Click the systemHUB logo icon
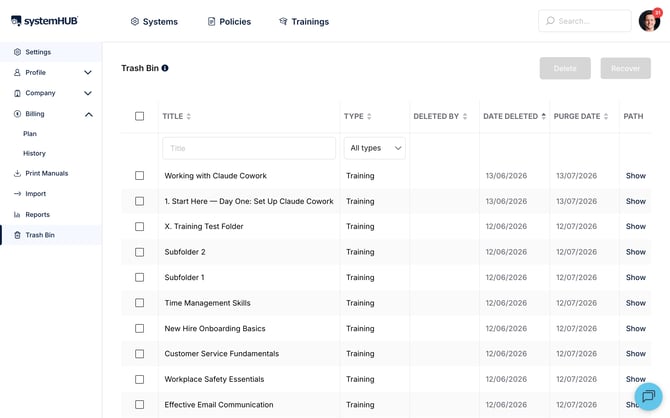Image resolution: width=670 pixels, height=418 pixels. click(16, 21)
